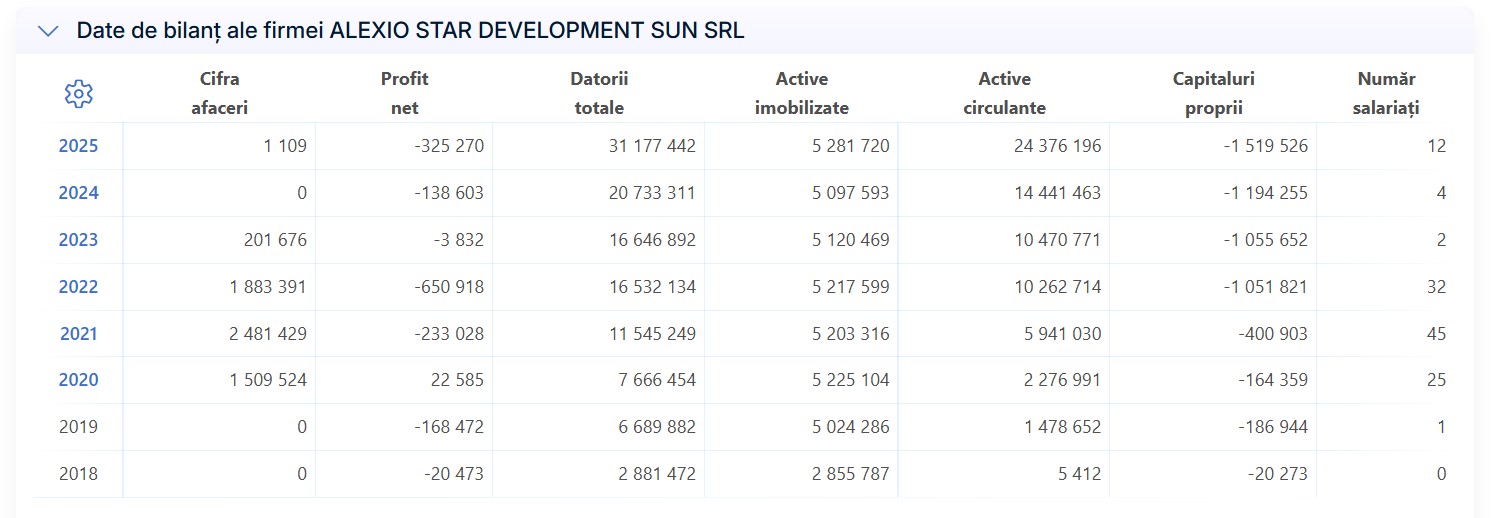Select active circulante value 14 441 463

[1057, 193]
